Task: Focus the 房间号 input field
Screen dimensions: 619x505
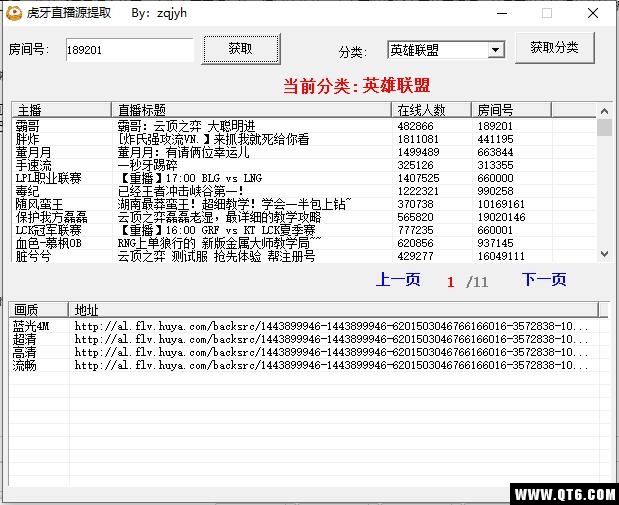Action: [x=130, y=50]
